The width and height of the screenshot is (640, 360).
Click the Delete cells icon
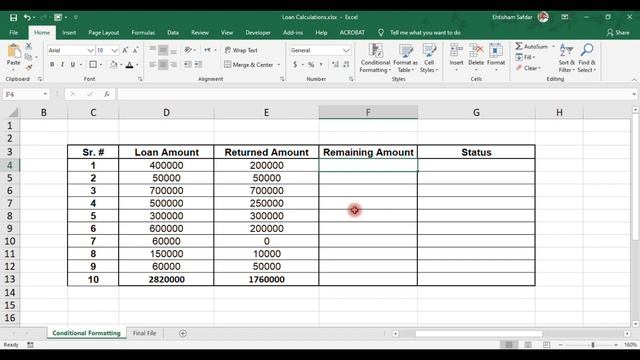point(476,51)
